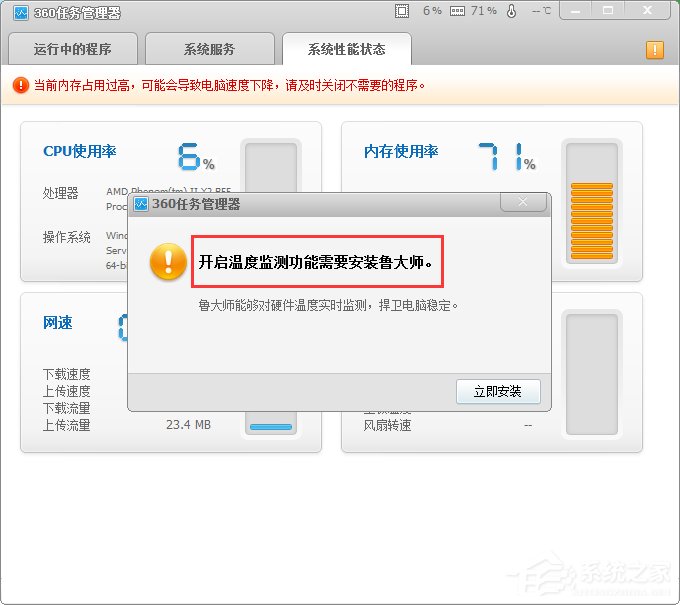
Task: Click the red memory warning message text
Action: click(229, 85)
